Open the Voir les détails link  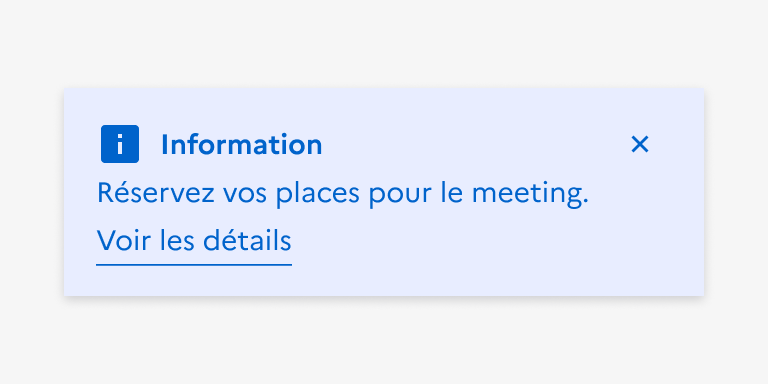[x=194, y=240]
